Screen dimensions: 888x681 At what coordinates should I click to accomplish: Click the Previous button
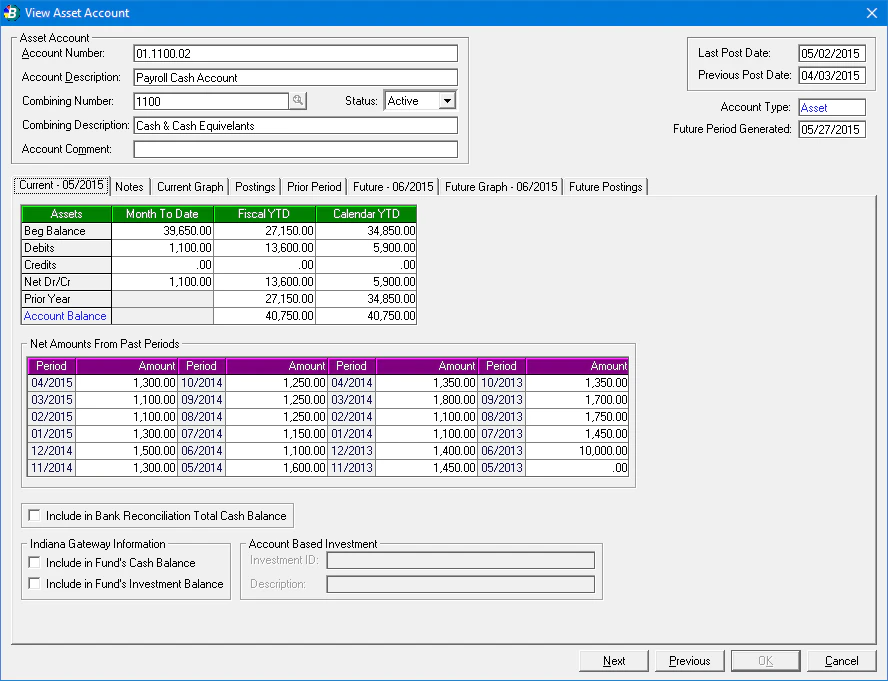tap(689, 661)
